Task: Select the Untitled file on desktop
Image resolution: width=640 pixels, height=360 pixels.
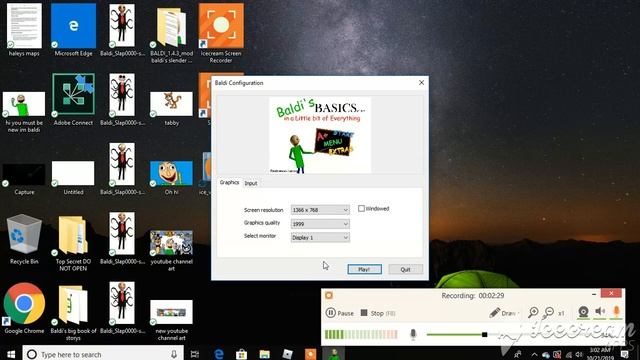Action: 73,178
